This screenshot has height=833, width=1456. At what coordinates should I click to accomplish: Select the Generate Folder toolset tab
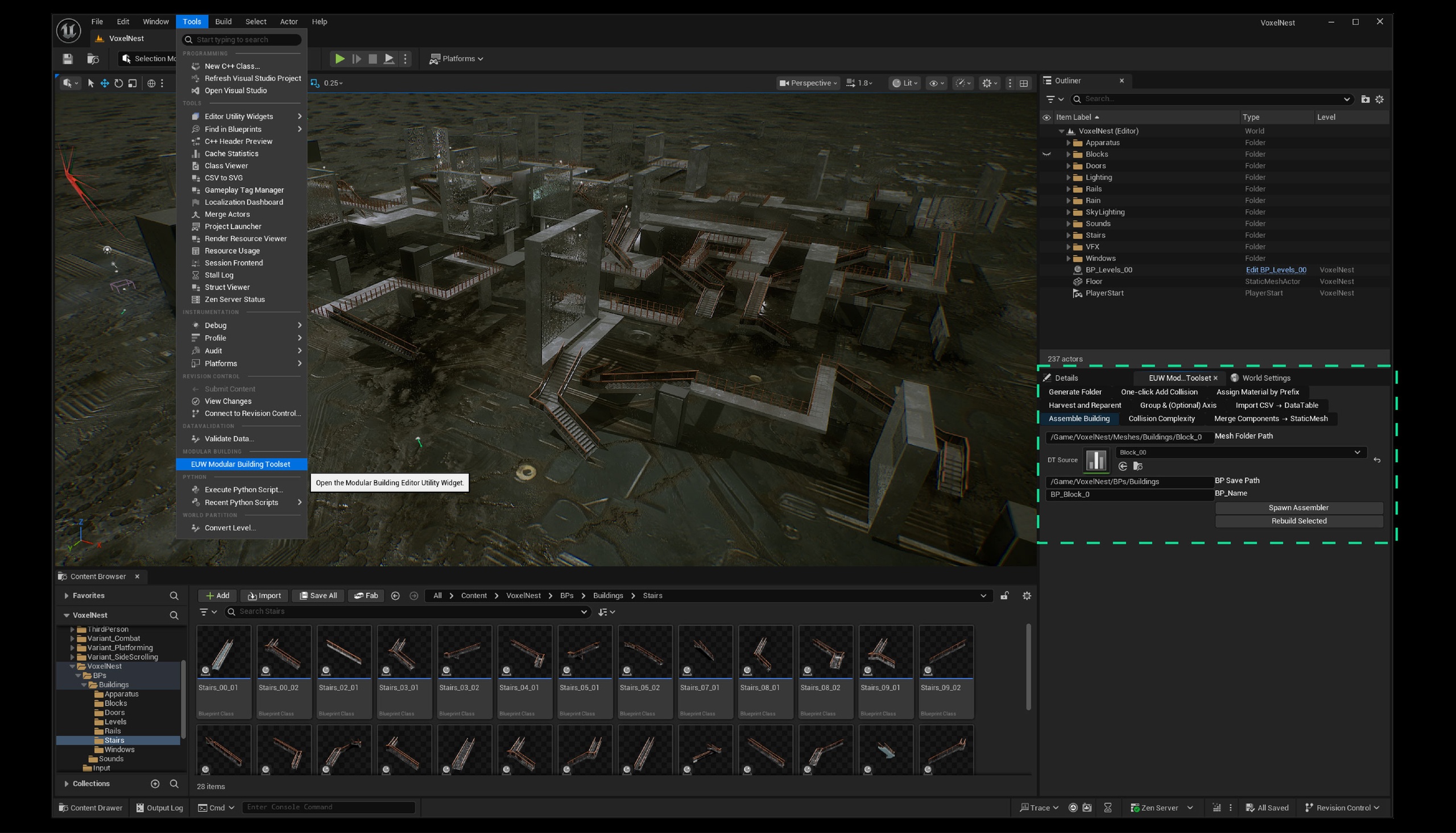coord(1075,392)
